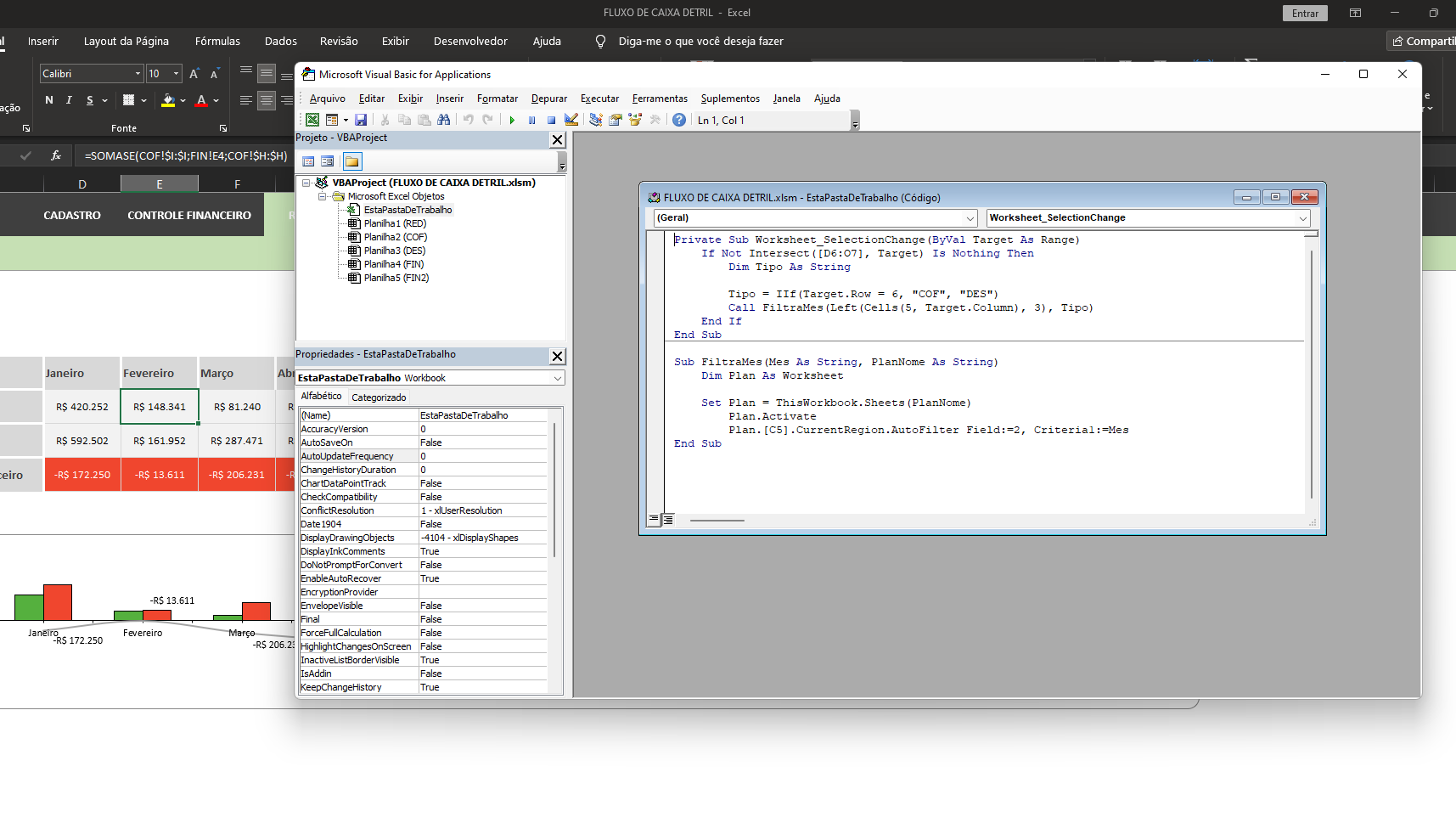Open the Ferramentas menu in VBA editor
1456x823 pixels.
click(x=660, y=99)
